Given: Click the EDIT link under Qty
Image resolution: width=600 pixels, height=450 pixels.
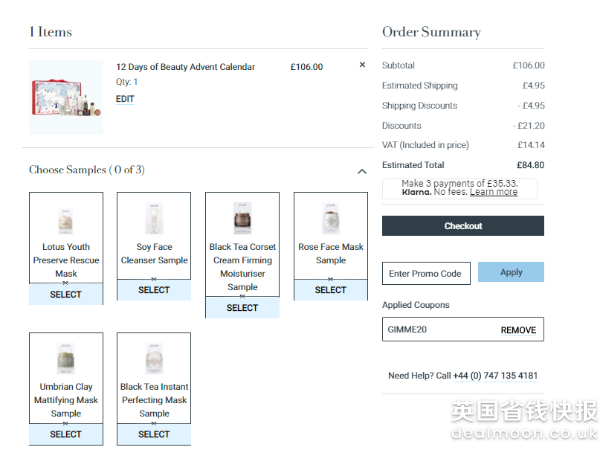Looking at the screenshot, I should [125, 99].
